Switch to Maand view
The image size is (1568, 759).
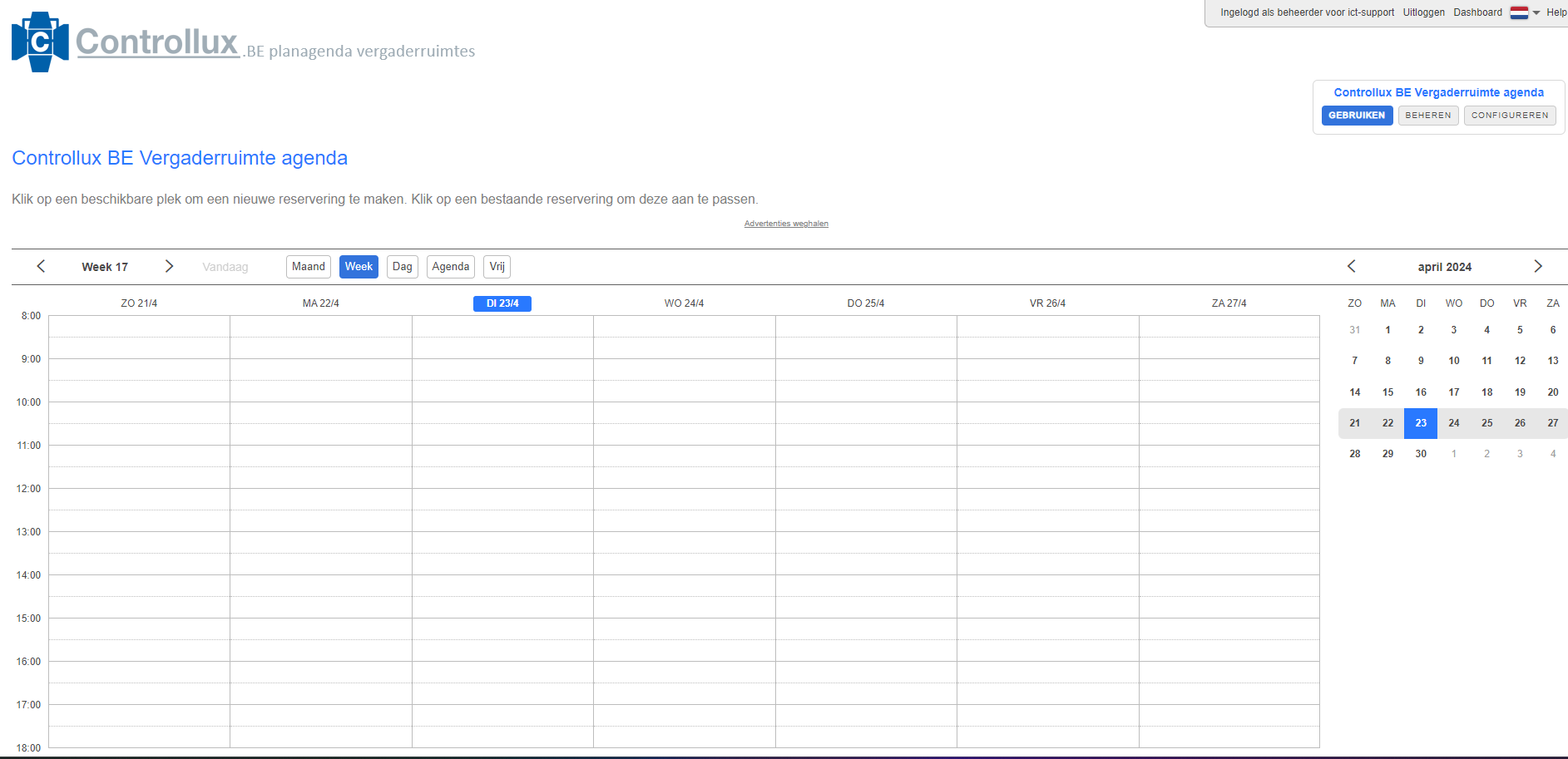308,267
